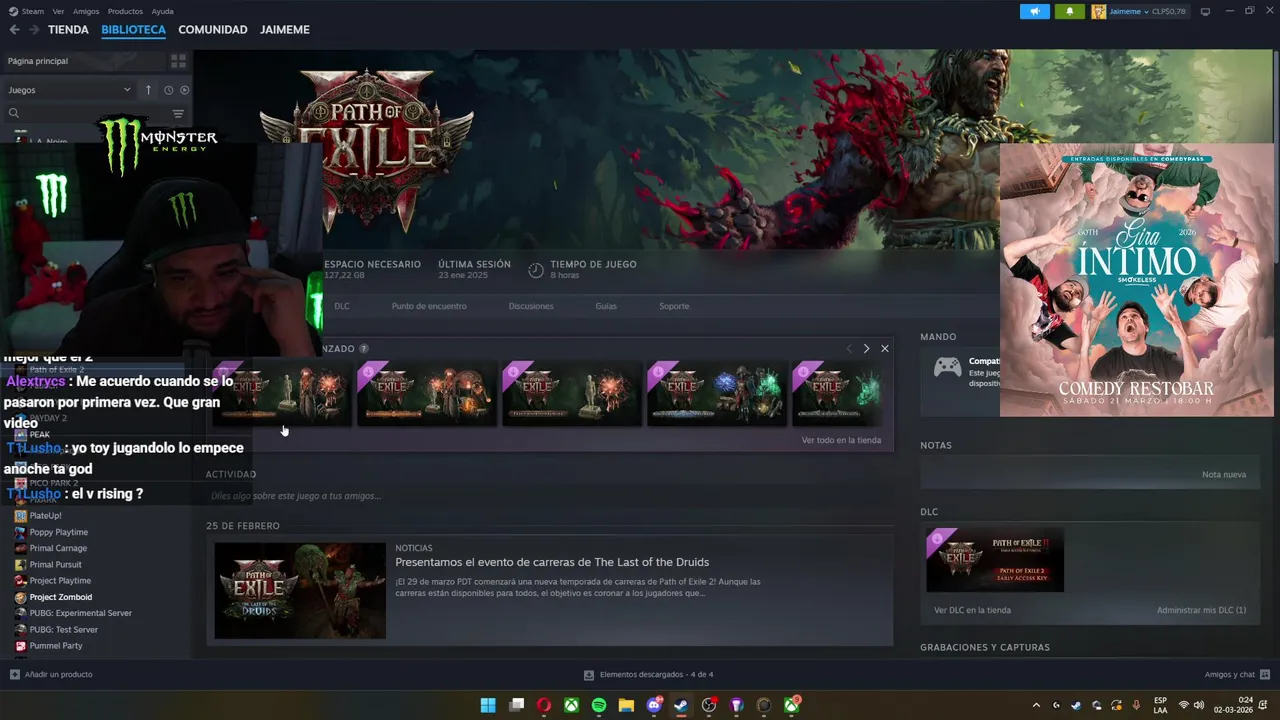The image size is (1280, 720).
Task: Close the featured content carousel
Action: (884, 348)
